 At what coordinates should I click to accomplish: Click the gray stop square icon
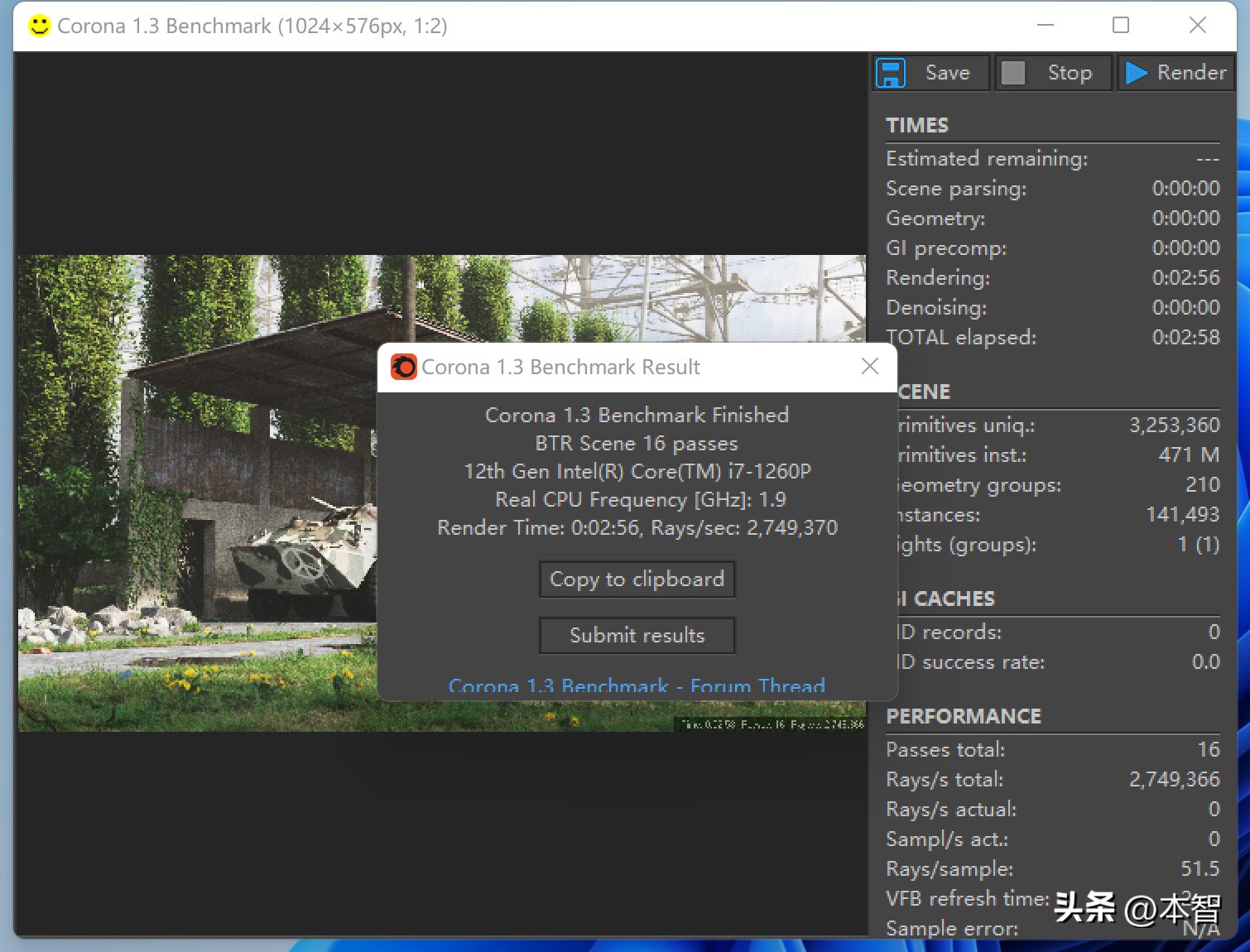[1013, 73]
